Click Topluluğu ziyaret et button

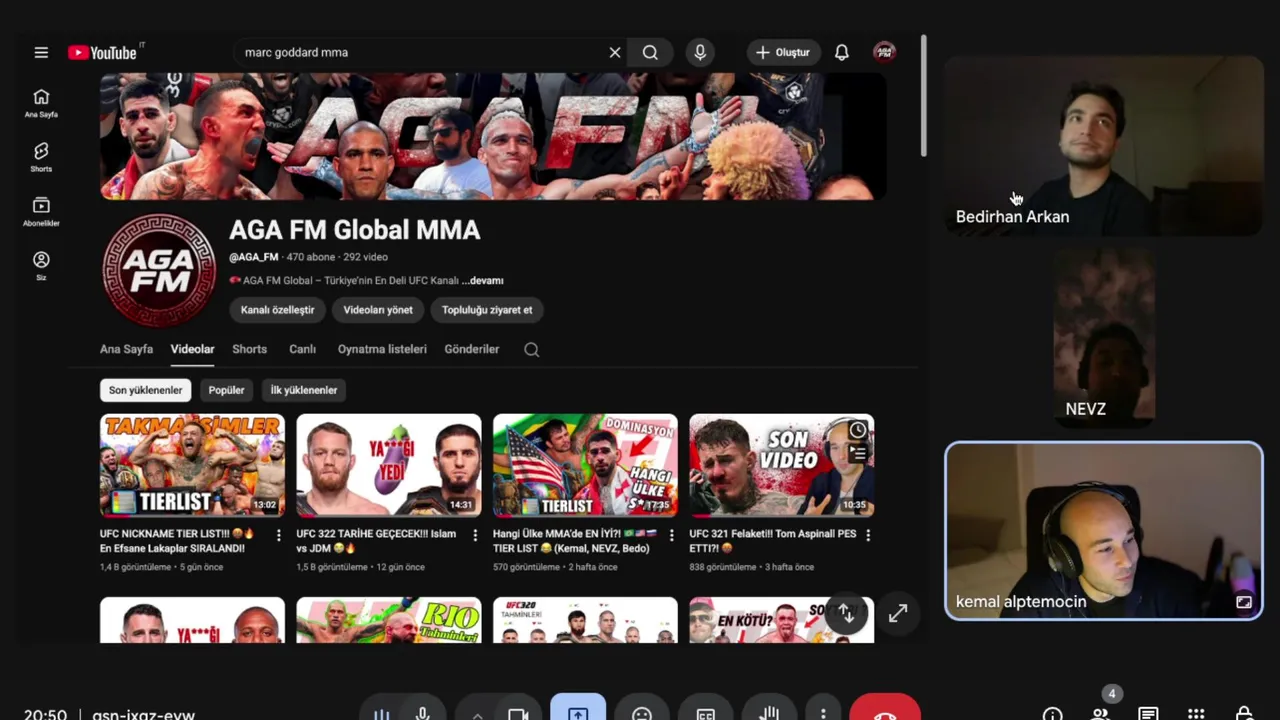pyautogui.click(x=487, y=310)
